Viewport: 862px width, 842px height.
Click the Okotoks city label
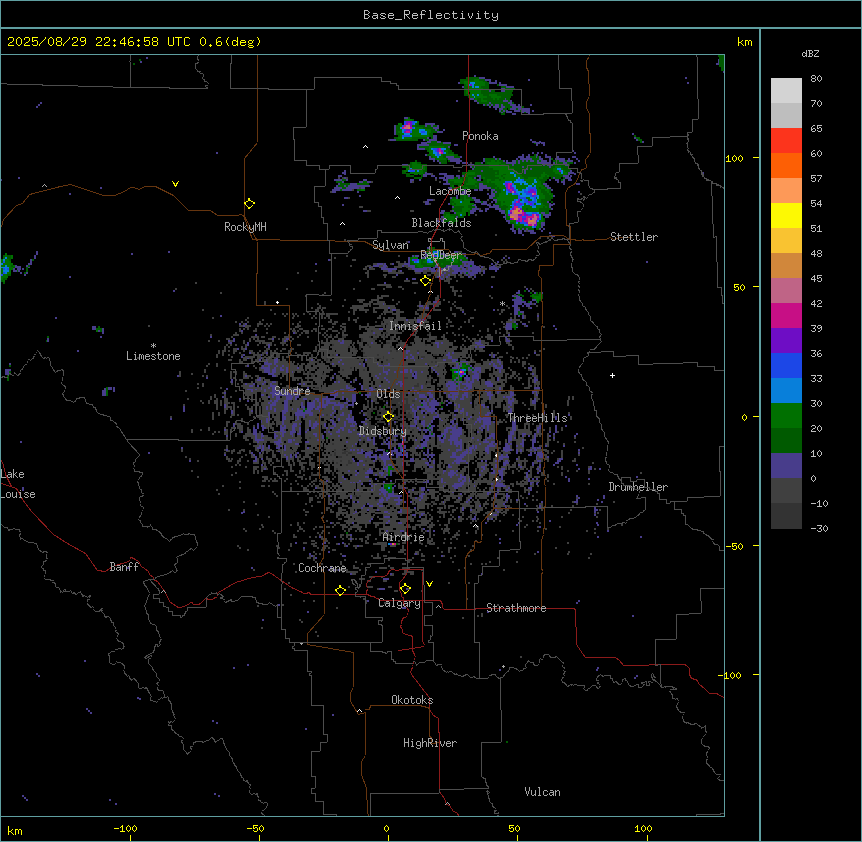click(x=412, y=700)
